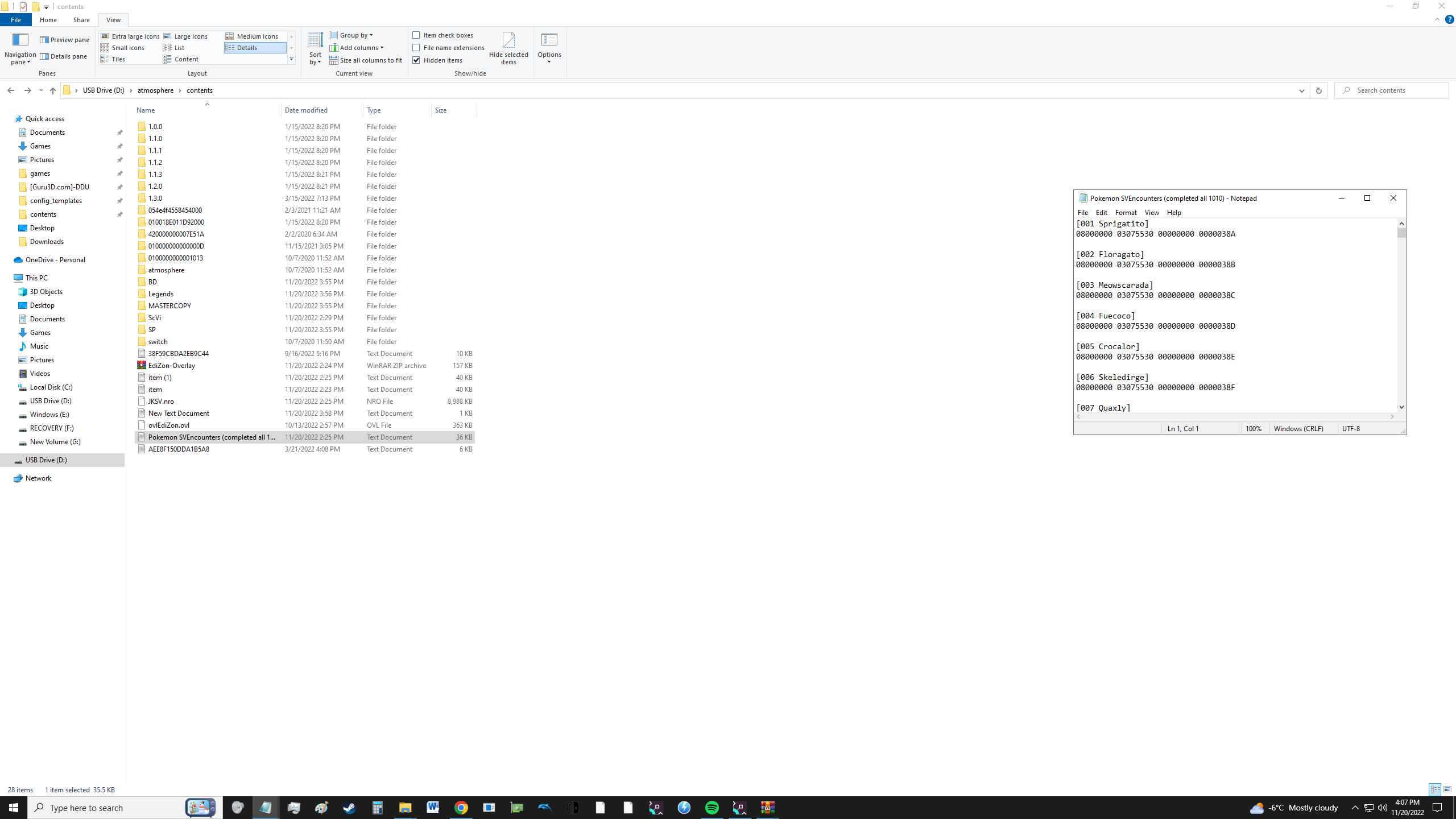Switch to large thumbnails view button
The height and width of the screenshot is (819, 1456).
click(1447, 789)
